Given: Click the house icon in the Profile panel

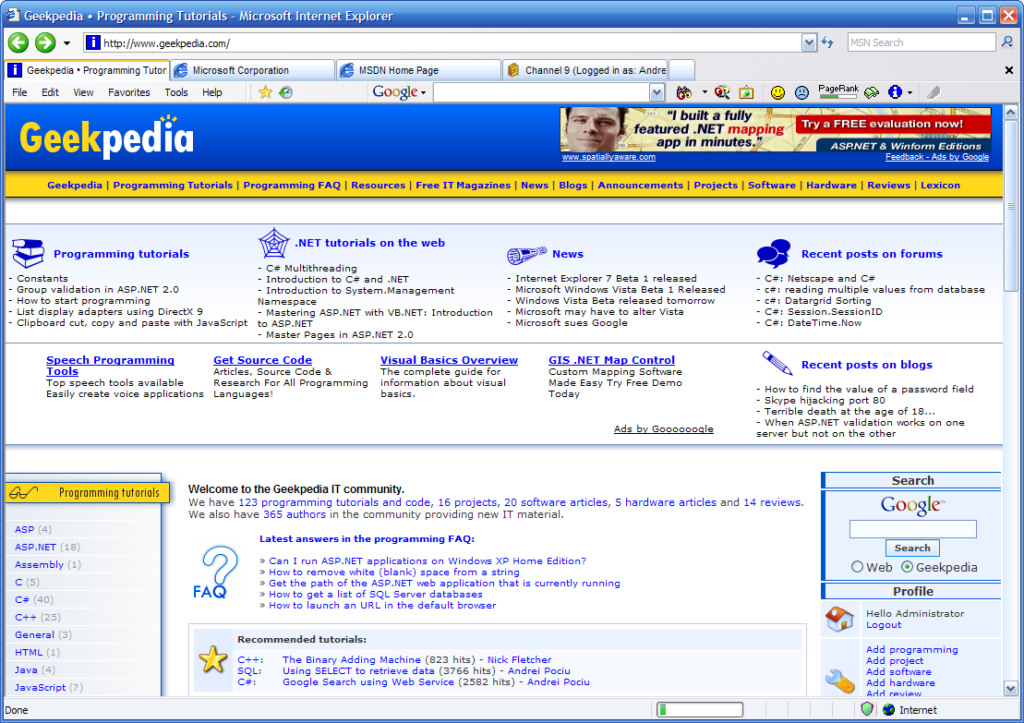Looking at the screenshot, I should coord(839,618).
